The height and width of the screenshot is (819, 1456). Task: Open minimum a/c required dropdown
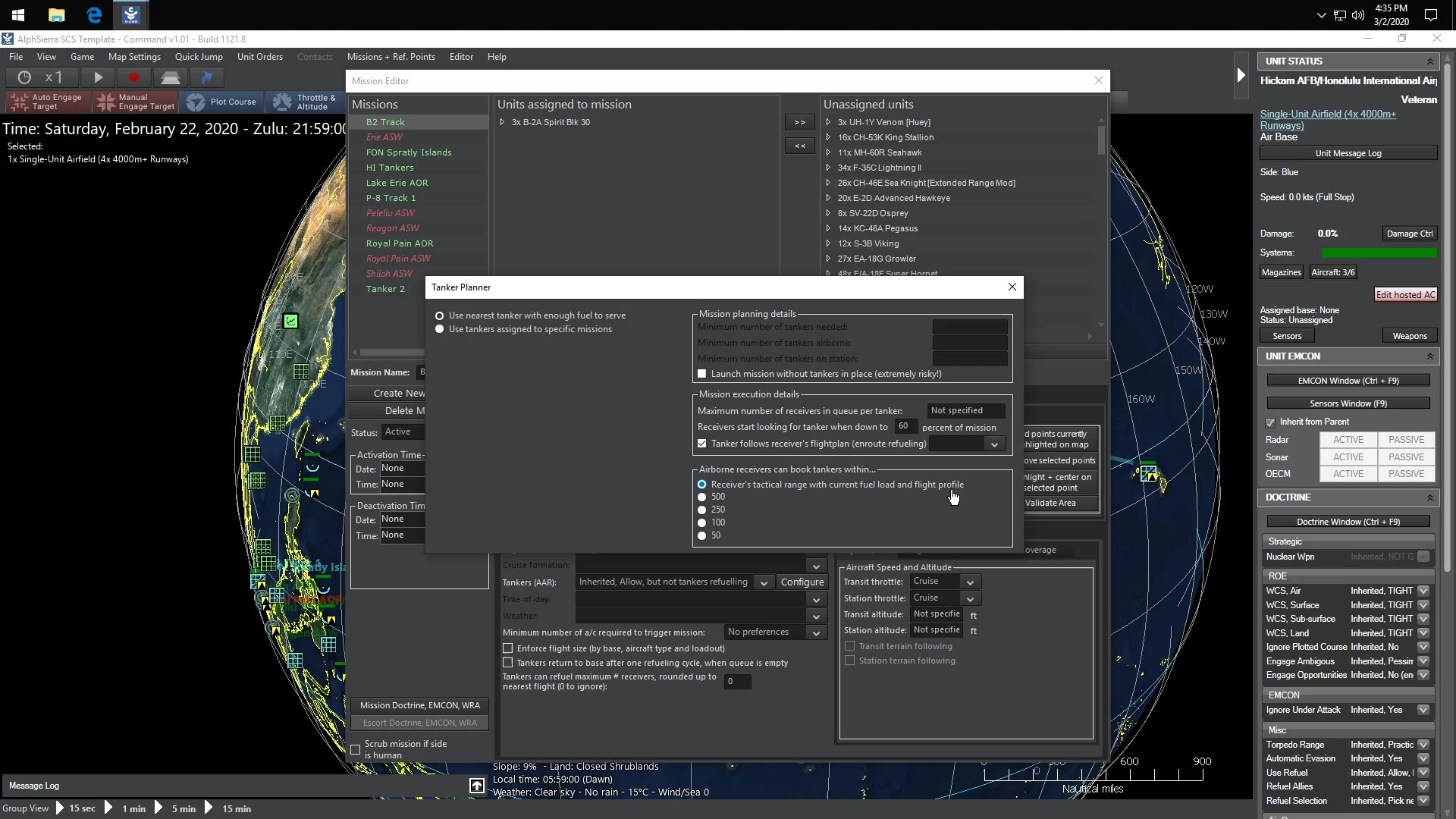816,632
